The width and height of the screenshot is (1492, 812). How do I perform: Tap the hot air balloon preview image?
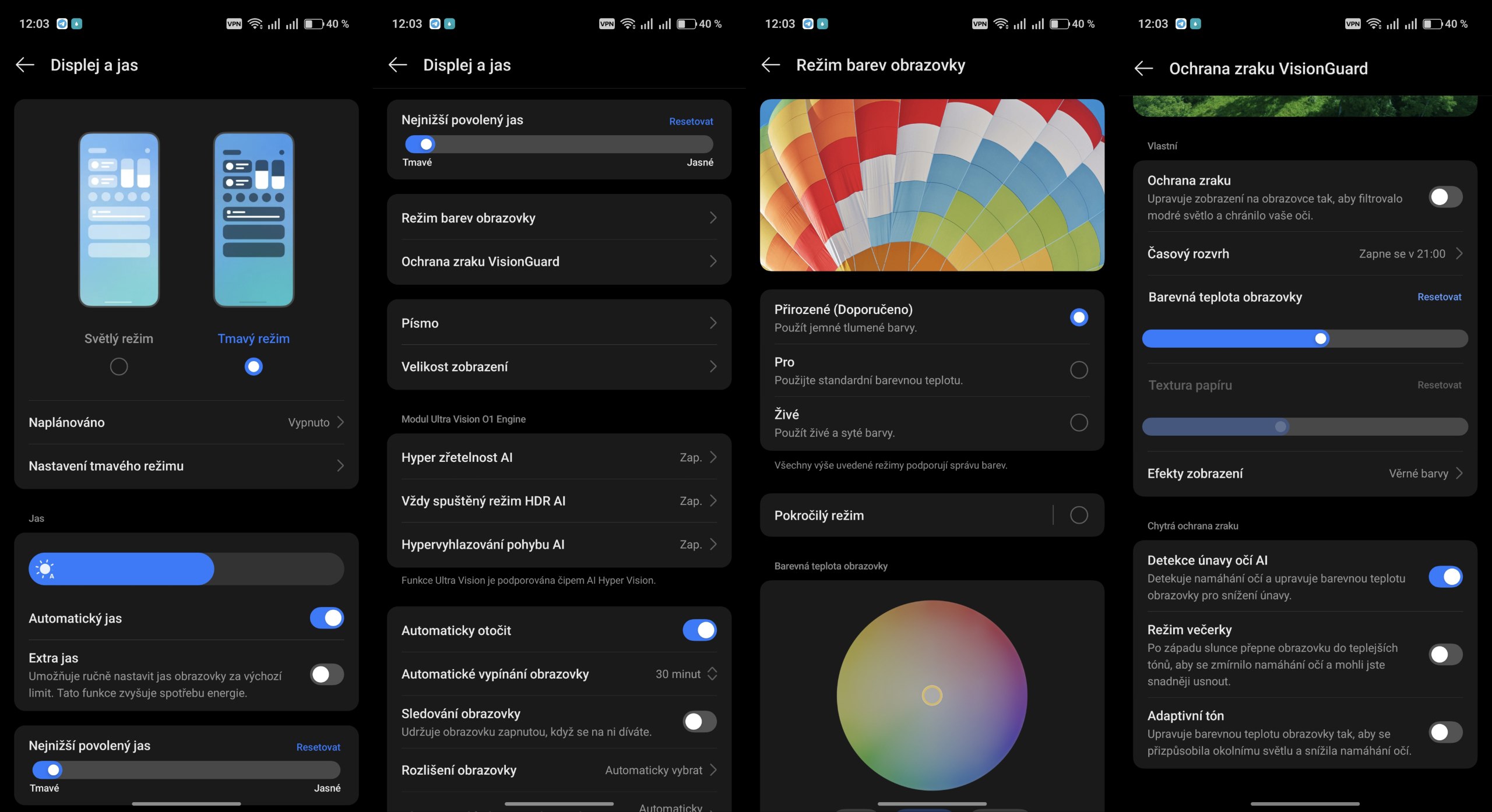tap(932, 185)
